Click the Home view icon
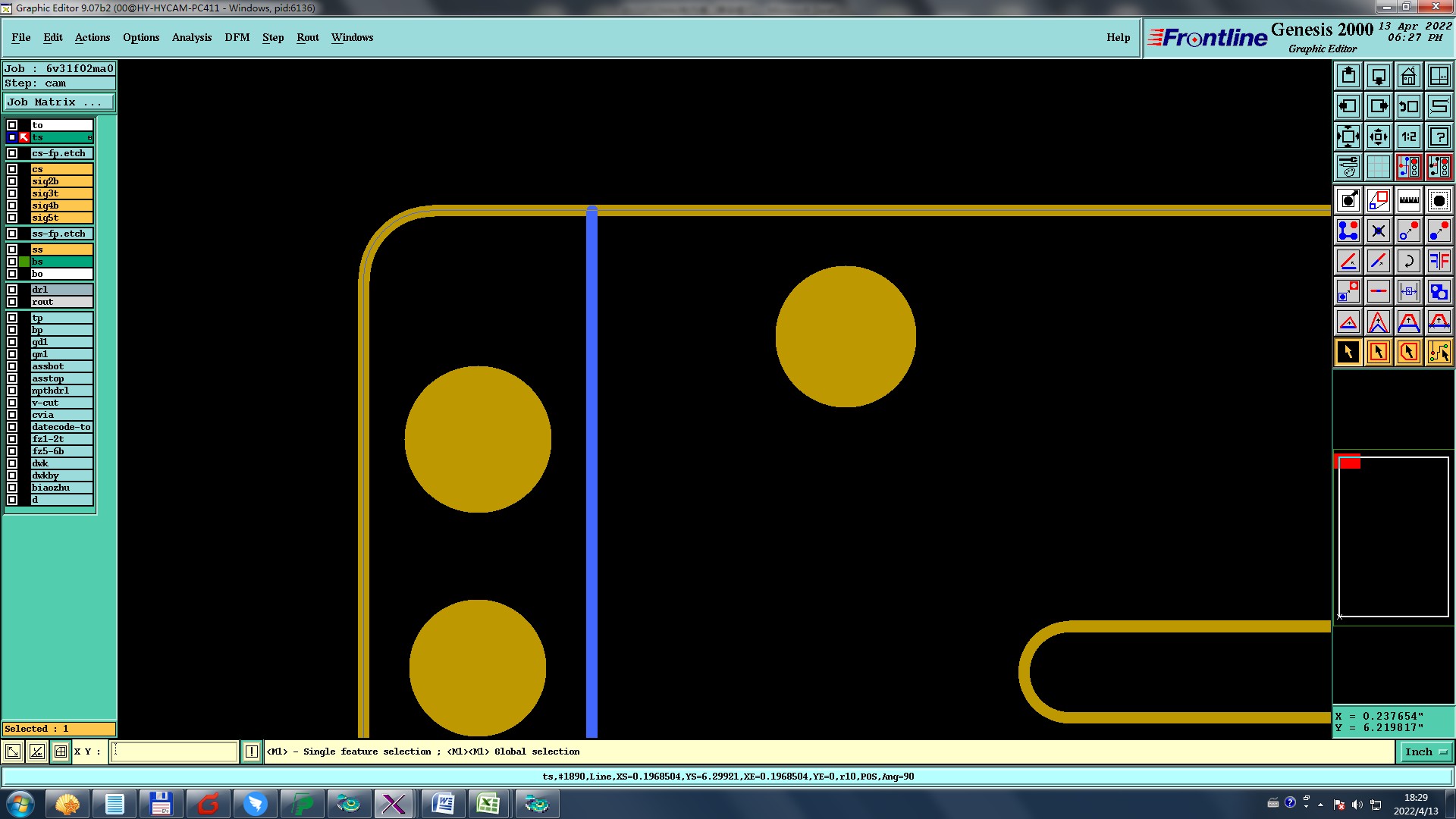This screenshot has width=1456, height=819. [1408, 76]
